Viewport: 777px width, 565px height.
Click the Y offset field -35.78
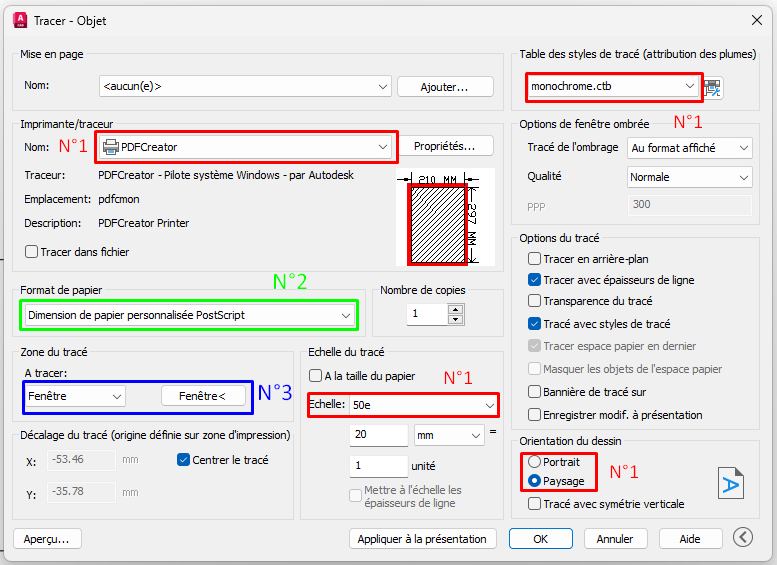tap(82, 492)
